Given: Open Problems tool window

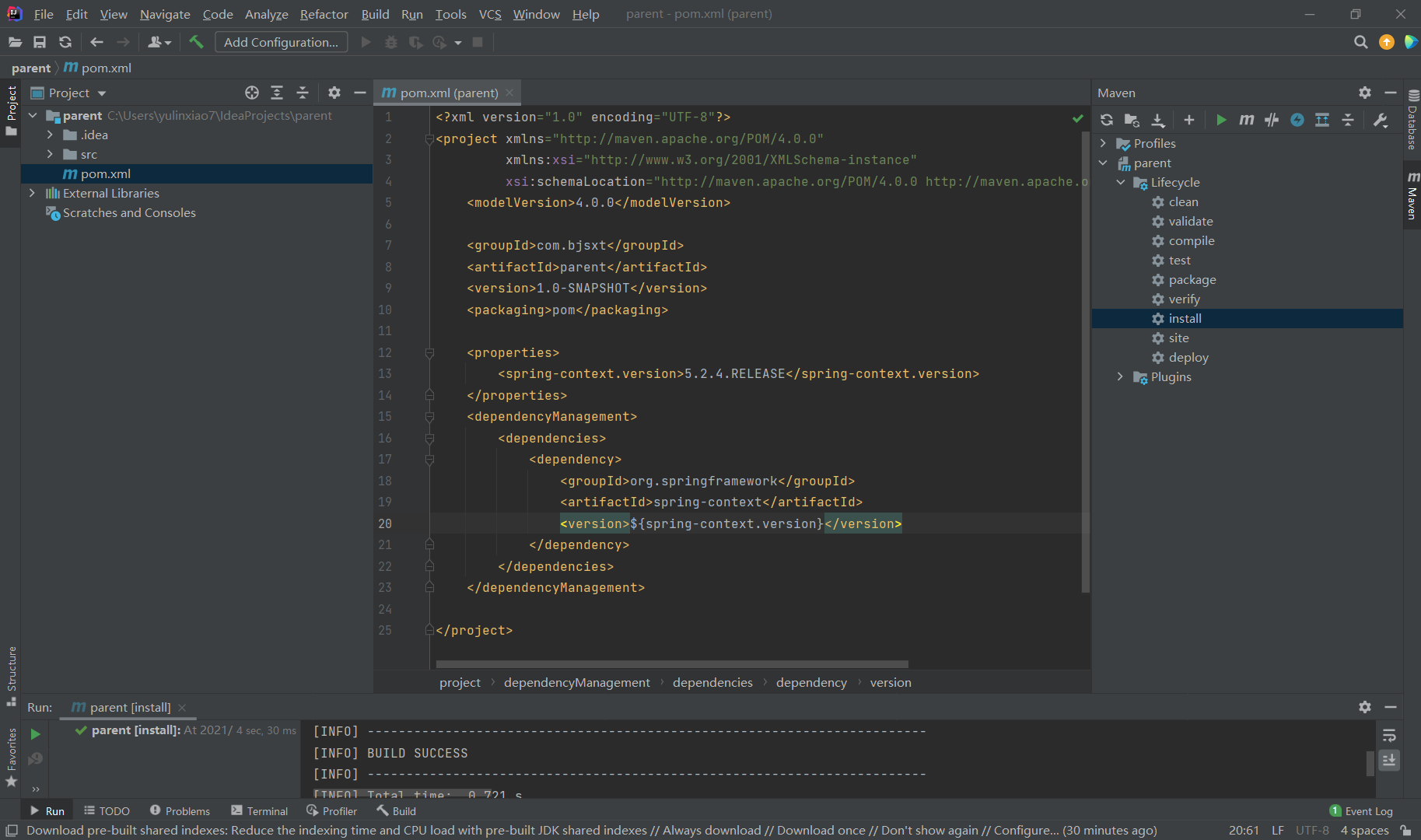Looking at the screenshot, I should 180,810.
